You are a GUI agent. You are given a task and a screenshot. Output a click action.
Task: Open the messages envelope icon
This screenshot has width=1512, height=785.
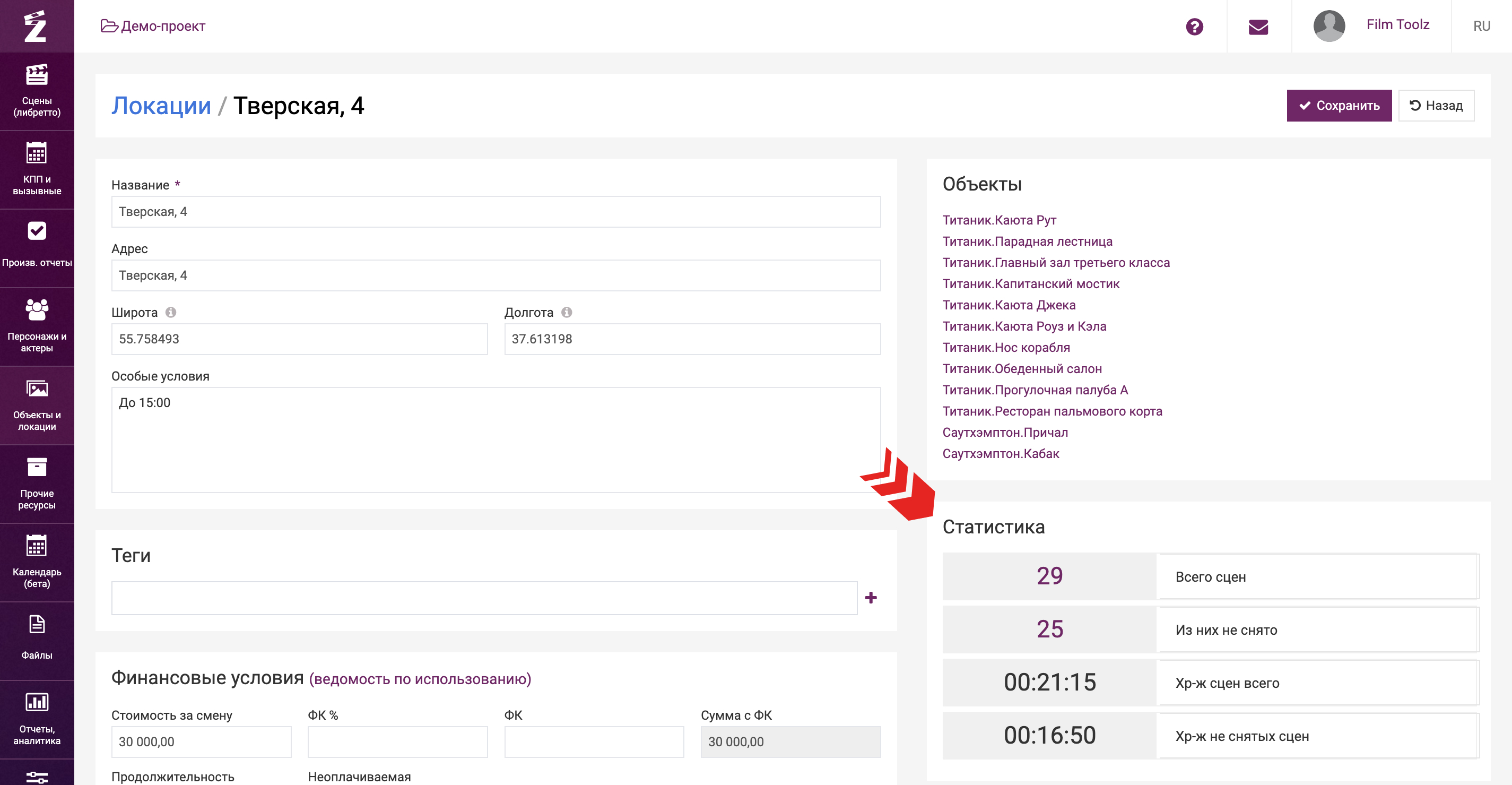[x=1258, y=27]
